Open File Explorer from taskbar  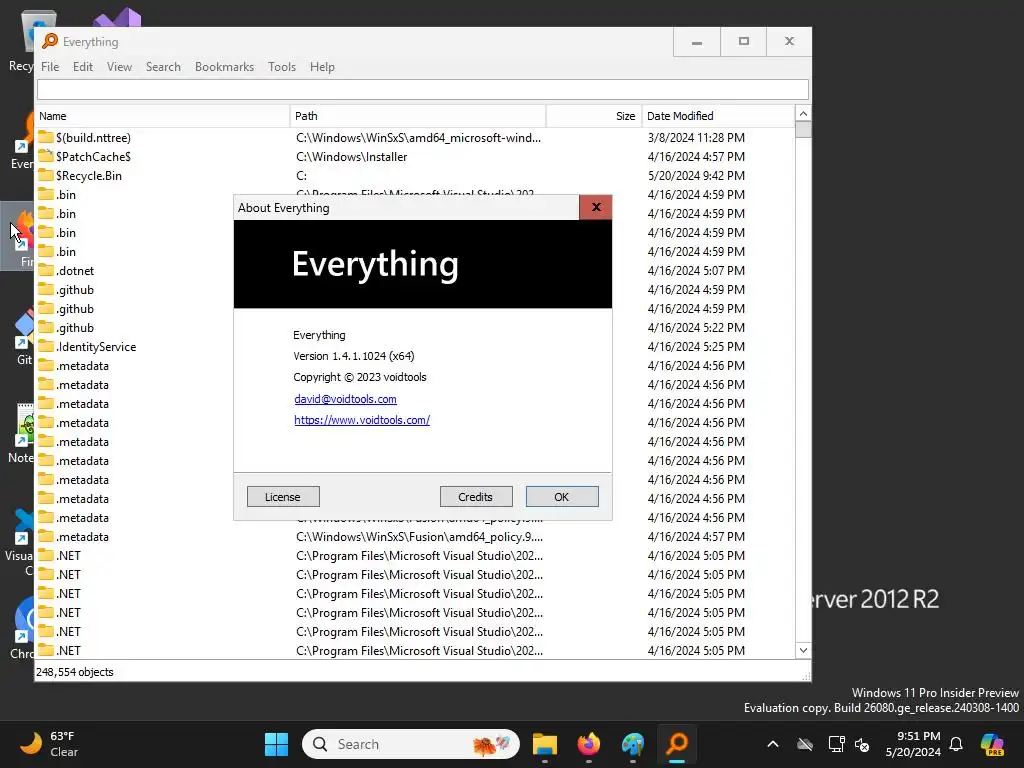pos(545,744)
